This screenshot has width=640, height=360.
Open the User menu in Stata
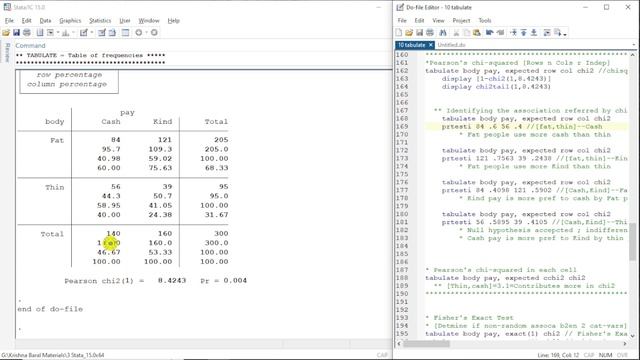pyautogui.click(x=125, y=20)
